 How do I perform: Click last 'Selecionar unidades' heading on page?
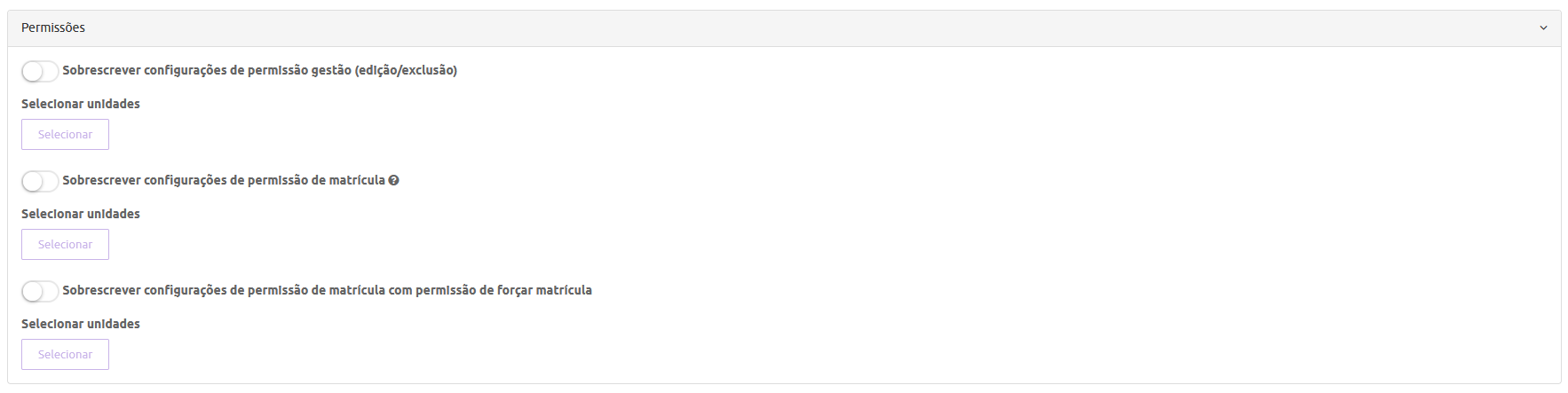click(x=81, y=324)
